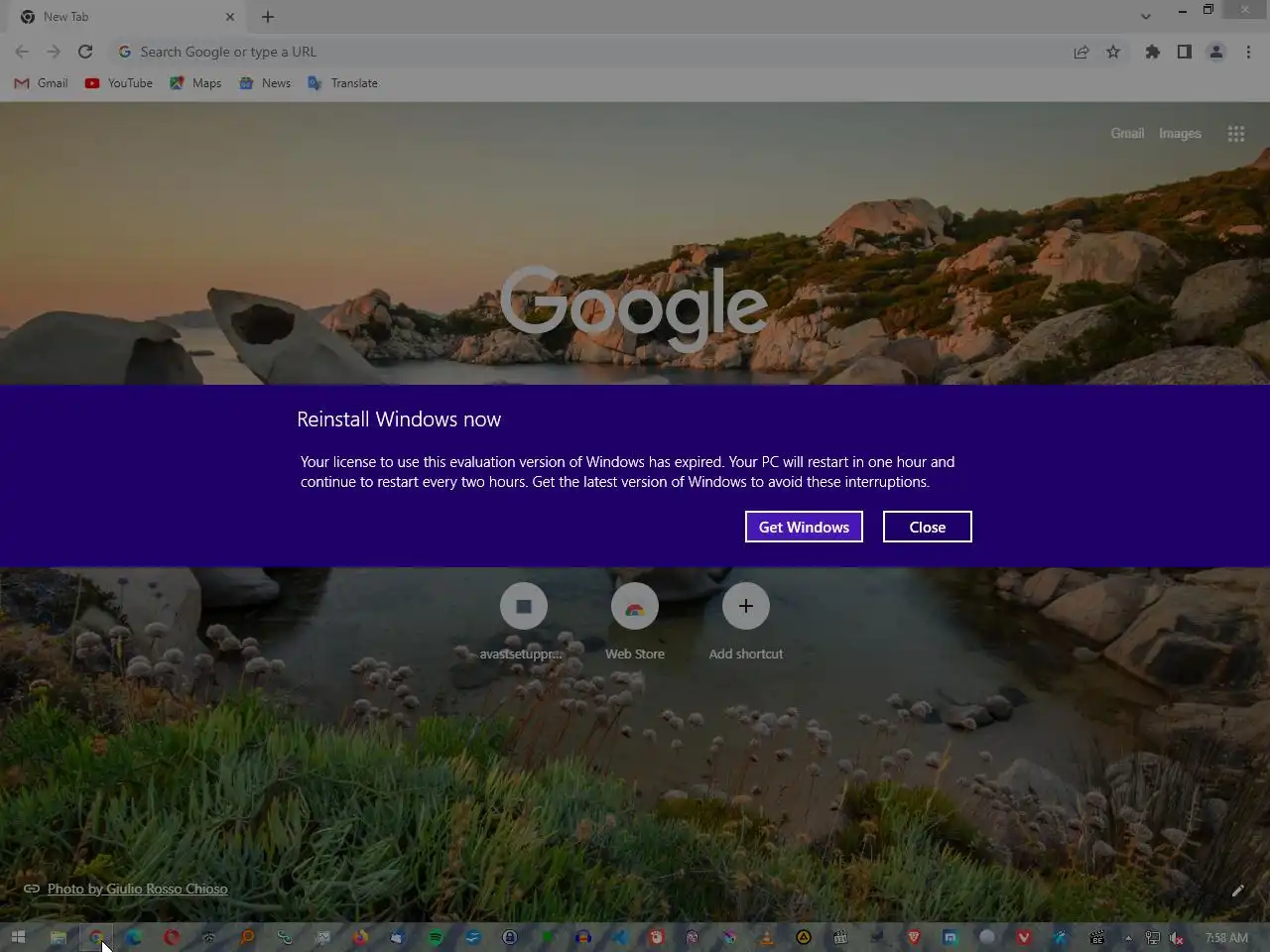Open the 7:58 AM taskbar clock
This screenshot has height=952, width=1270.
pos(1226,937)
